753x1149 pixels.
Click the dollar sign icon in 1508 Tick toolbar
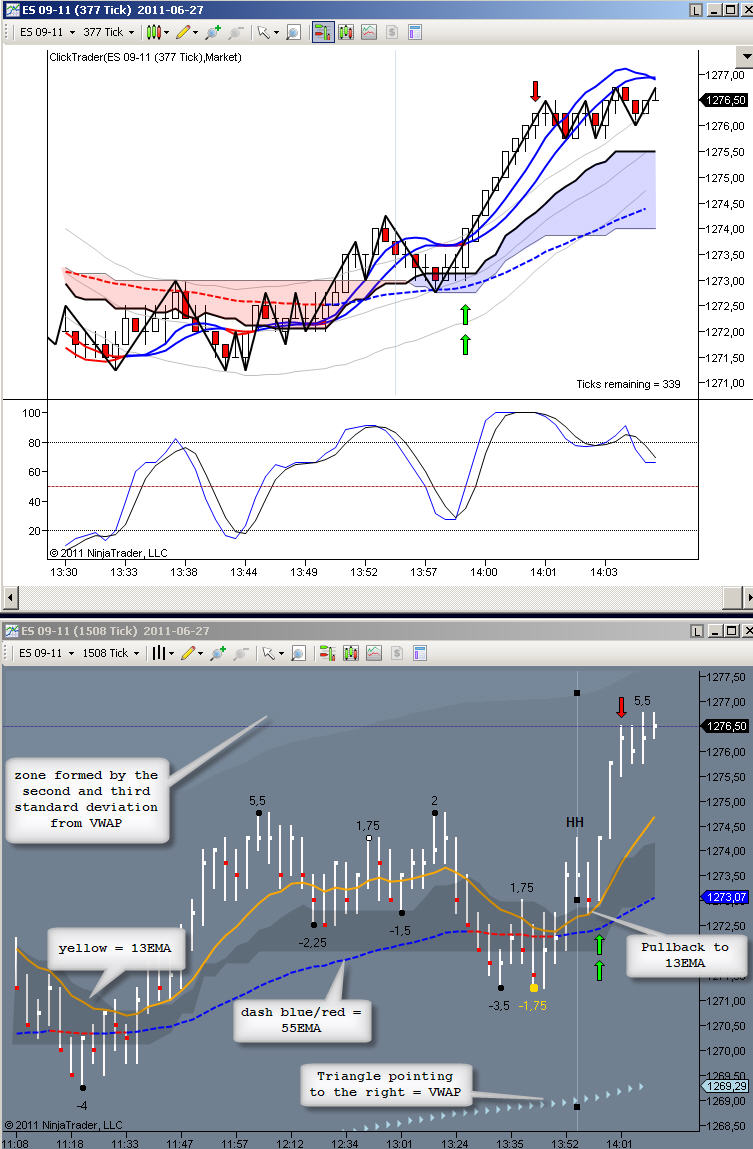click(397, 653)
